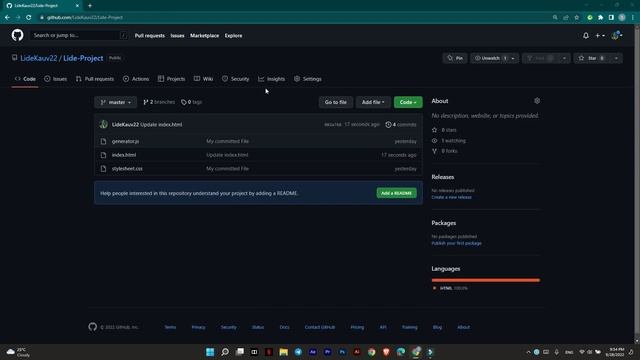Open Telegram from the taskbar
The height and width of the screenshot is (360, 640).
click(298, 352)
